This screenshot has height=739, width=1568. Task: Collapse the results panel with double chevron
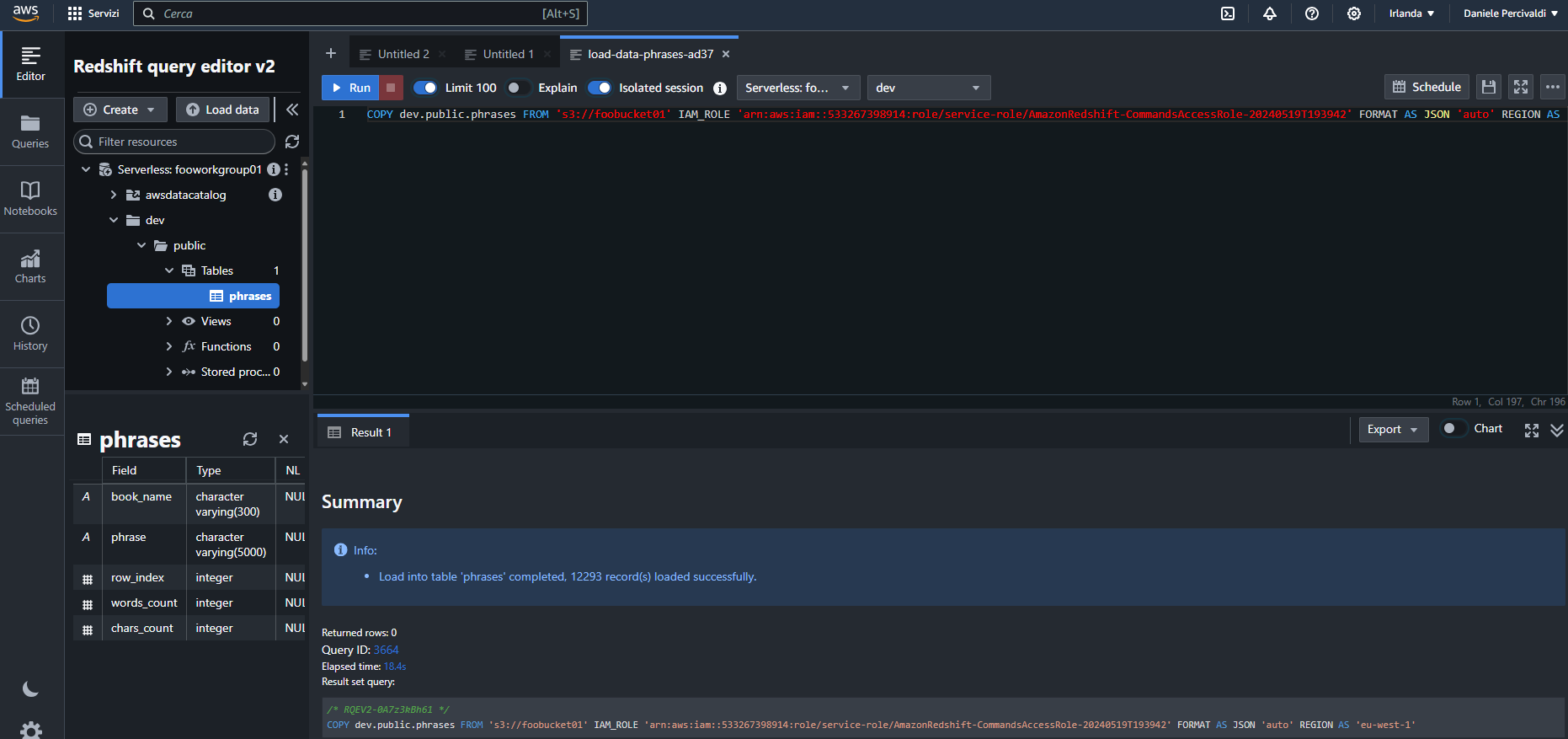[x=1557, y=430]
